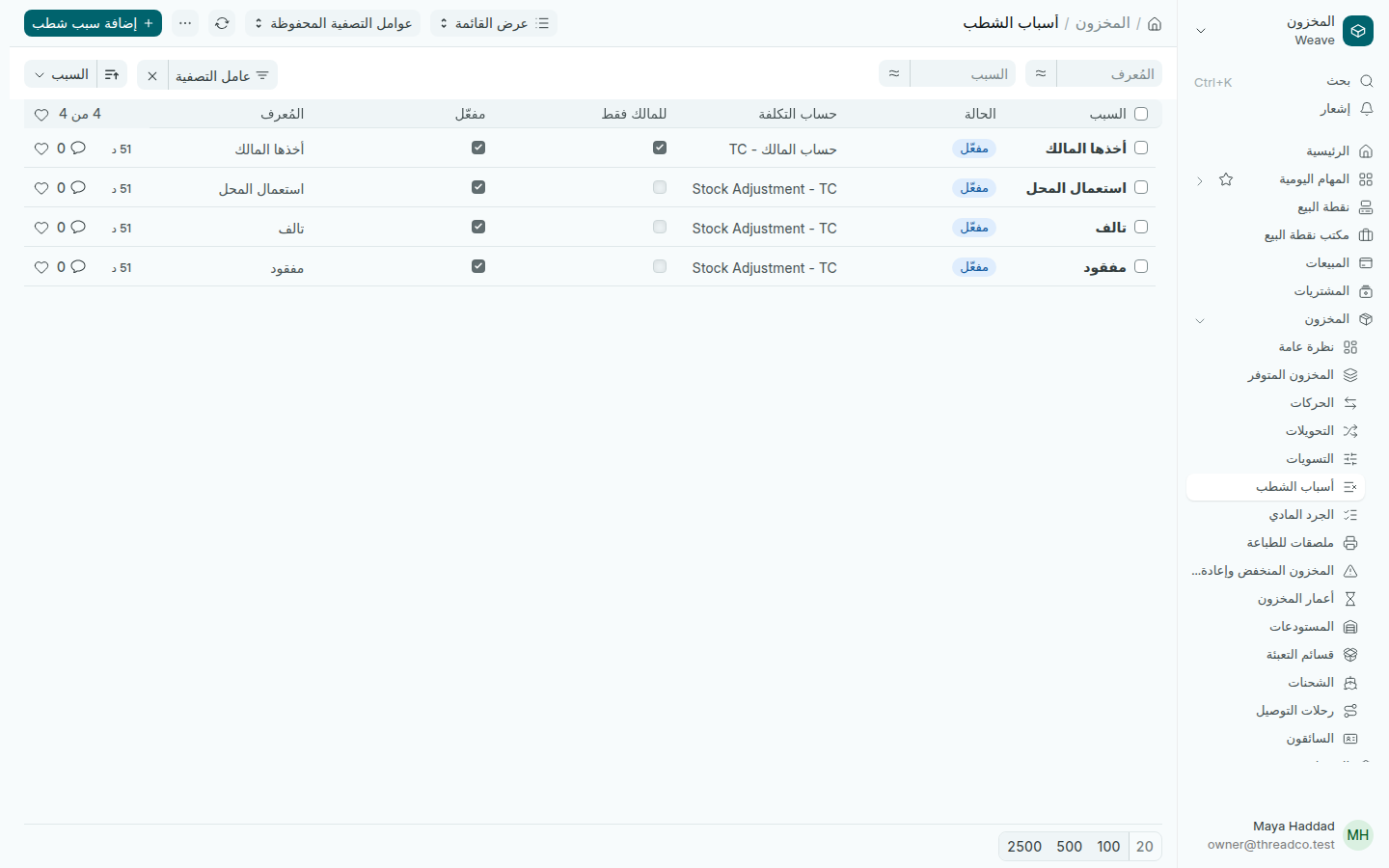Set page size to 500
The height and width of the screenshot is (868, 1389).
click(1069, 846)
